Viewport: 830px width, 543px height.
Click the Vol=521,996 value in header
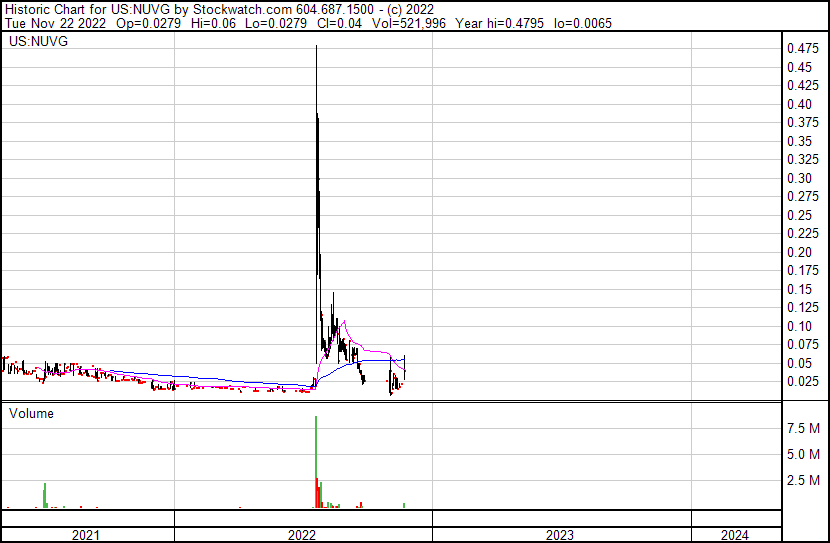coord(413,23)
